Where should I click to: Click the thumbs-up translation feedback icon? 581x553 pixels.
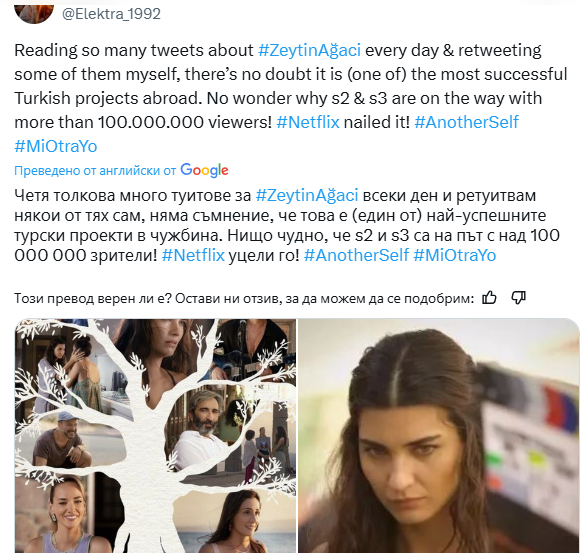(x=489, y=298)
